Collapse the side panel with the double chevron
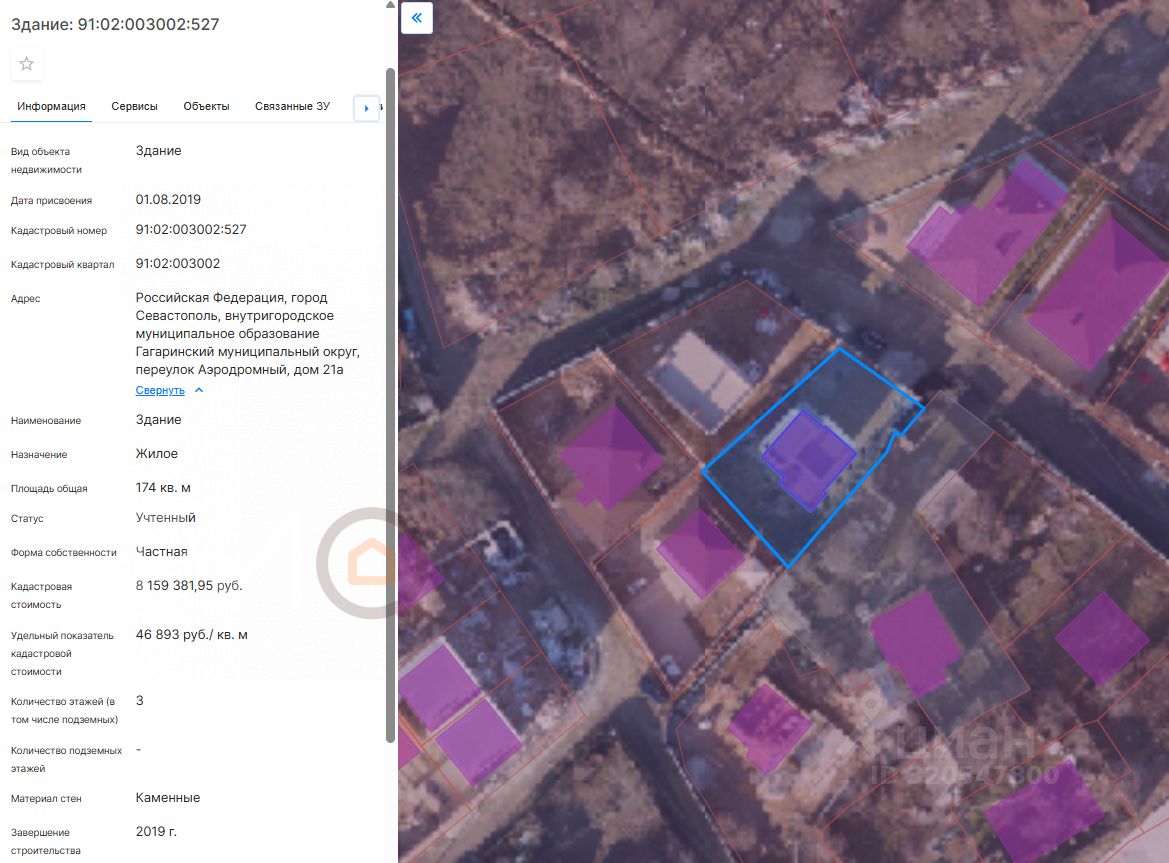The height and width of the screenshot is (863, 1169). click(417, 17)
